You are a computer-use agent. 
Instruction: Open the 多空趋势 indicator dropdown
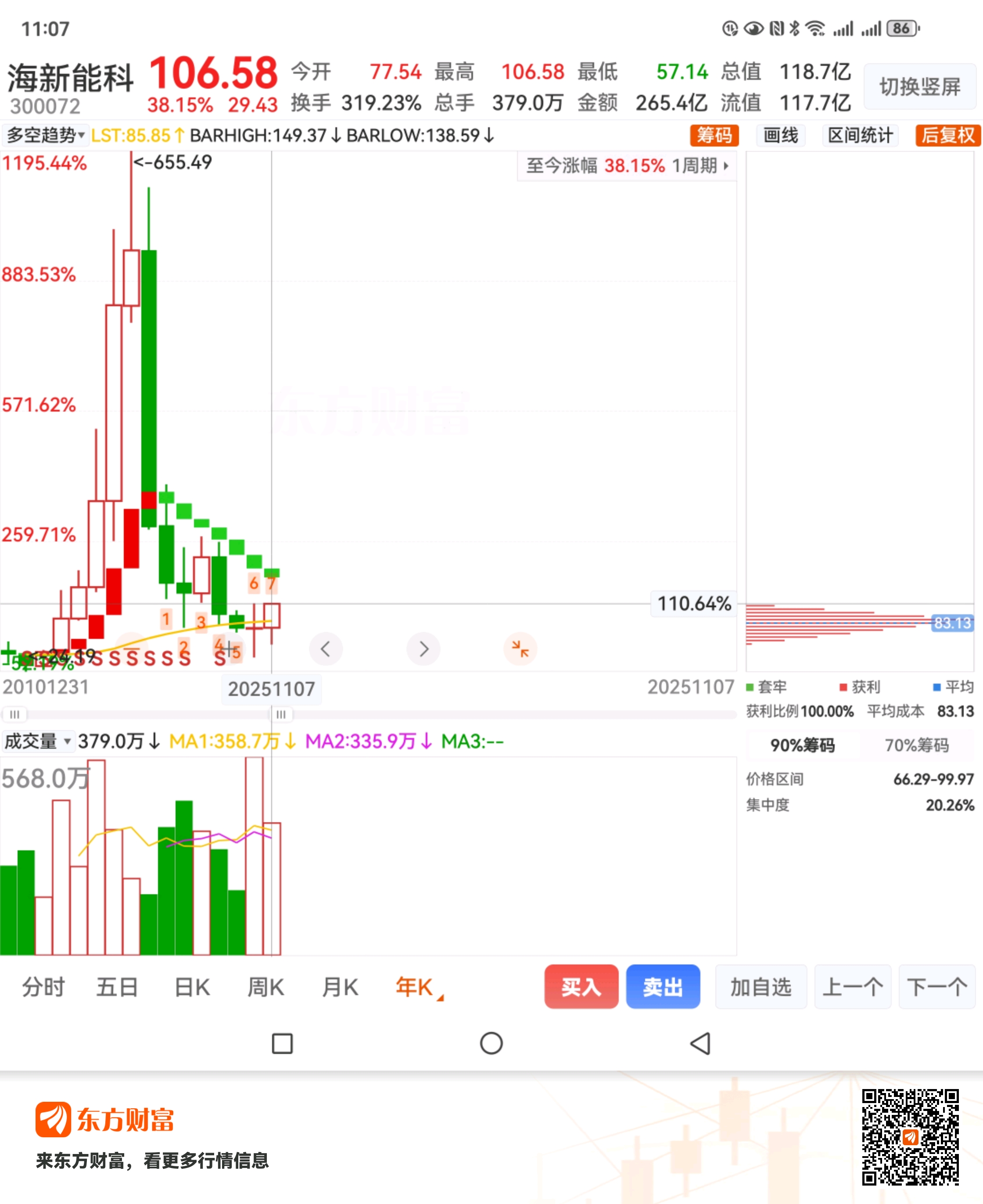(45, 135)
